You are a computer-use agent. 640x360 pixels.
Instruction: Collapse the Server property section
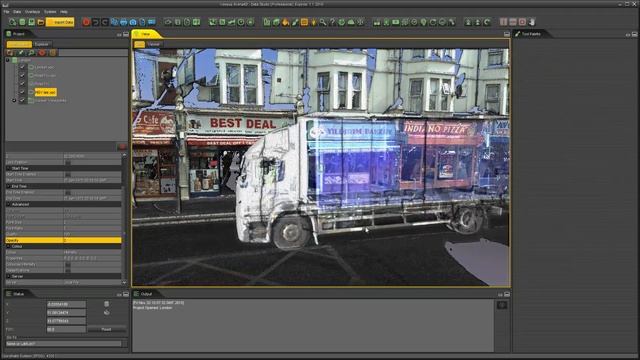point(9,276)
